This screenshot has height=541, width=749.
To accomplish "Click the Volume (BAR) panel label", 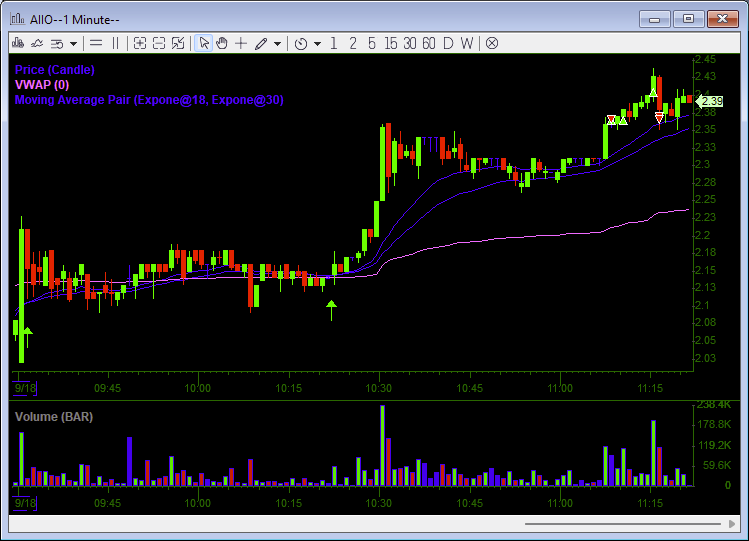I will 54,417.
